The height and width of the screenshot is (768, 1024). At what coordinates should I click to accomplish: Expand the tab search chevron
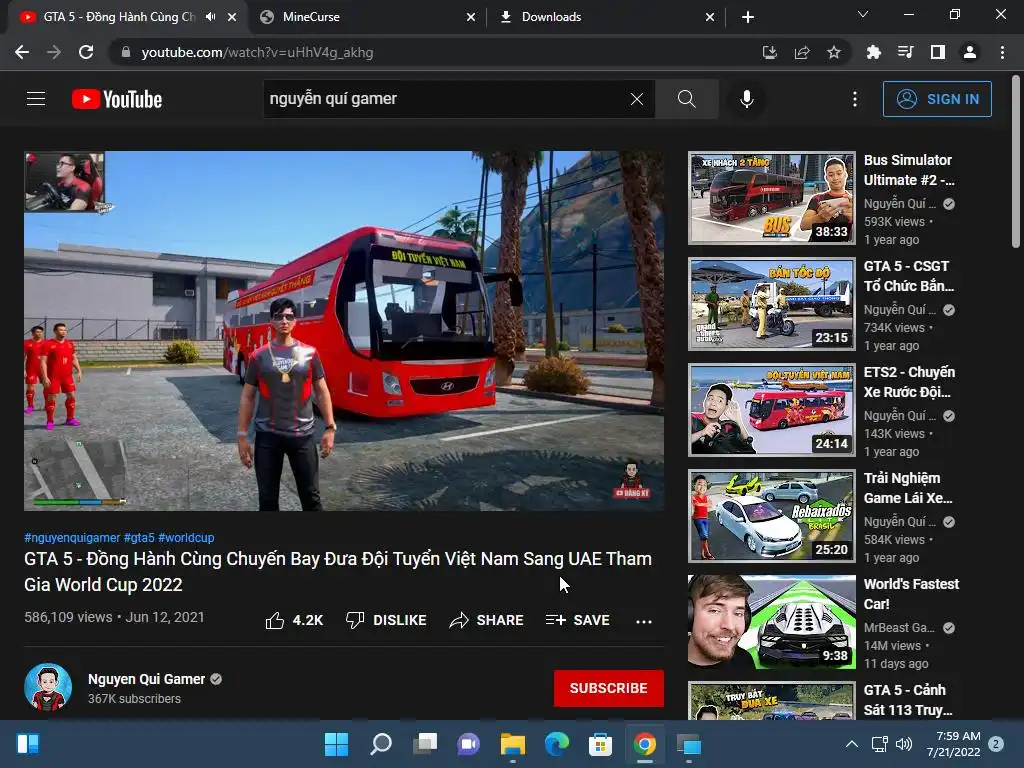click(x=863, y=14)
